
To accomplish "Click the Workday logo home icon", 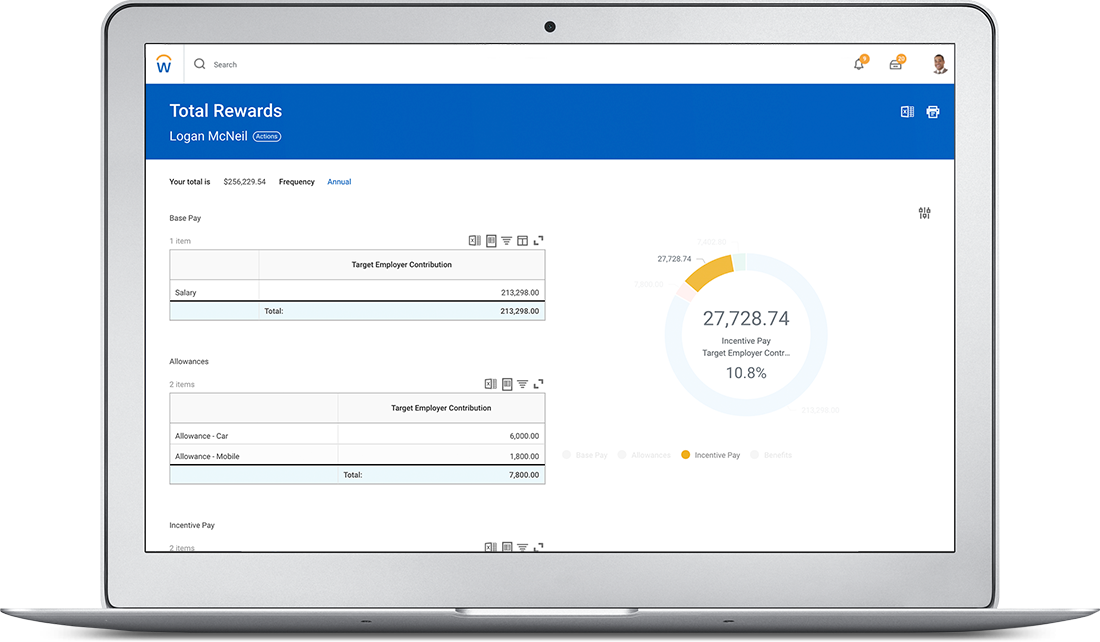I will pyautogui.click(x=164, y=65).
